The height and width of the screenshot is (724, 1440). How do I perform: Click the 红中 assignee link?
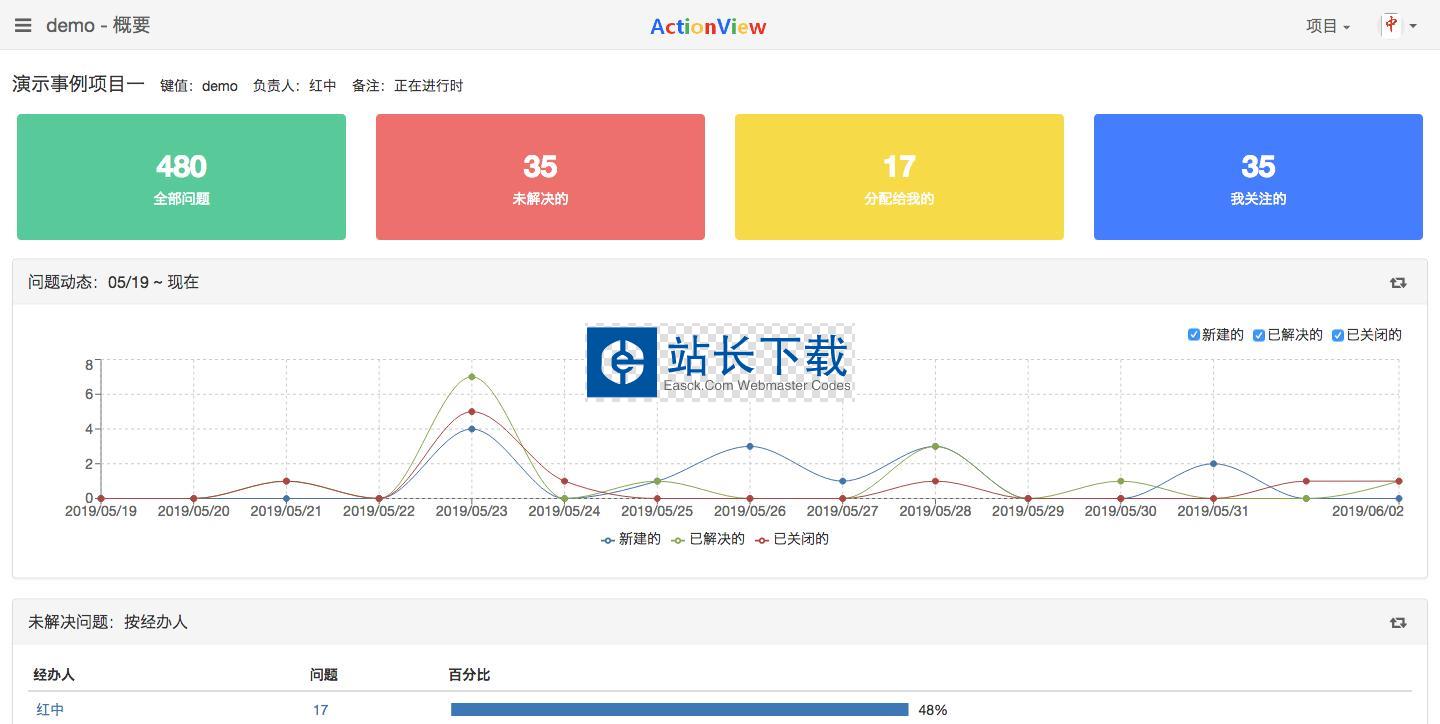pyautogui.click(x=50, y=710)
